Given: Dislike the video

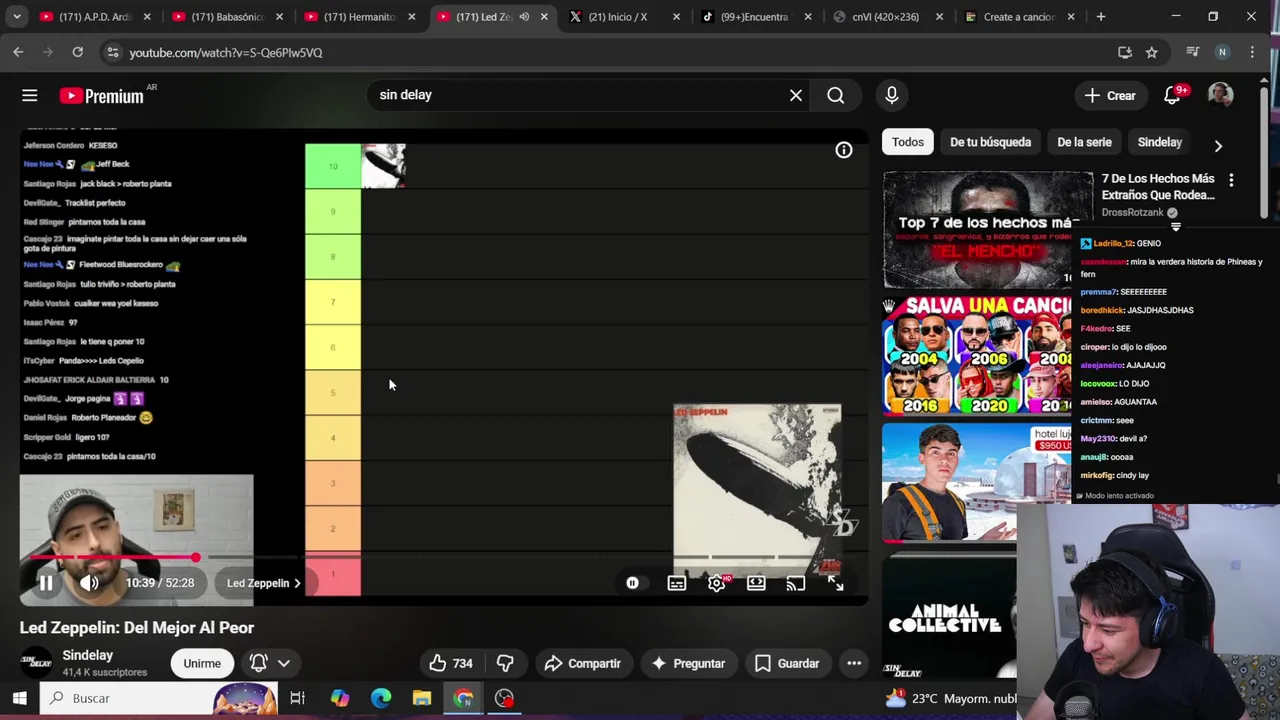Looking at the screenshot, I should tap(505, 663).
